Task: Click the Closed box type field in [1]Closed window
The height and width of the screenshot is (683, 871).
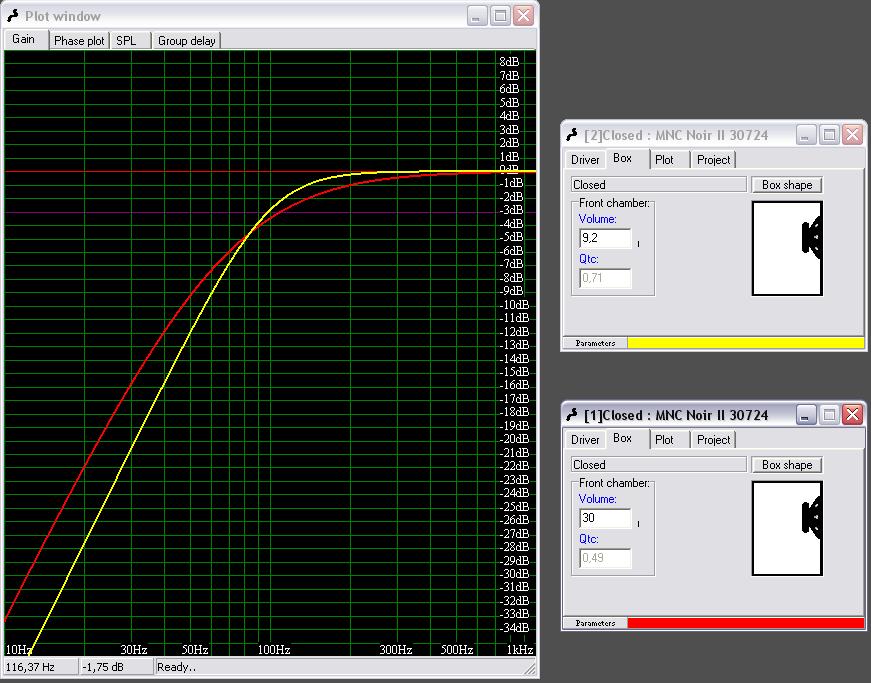Action: pyautogui.click(x=659, y=465)
